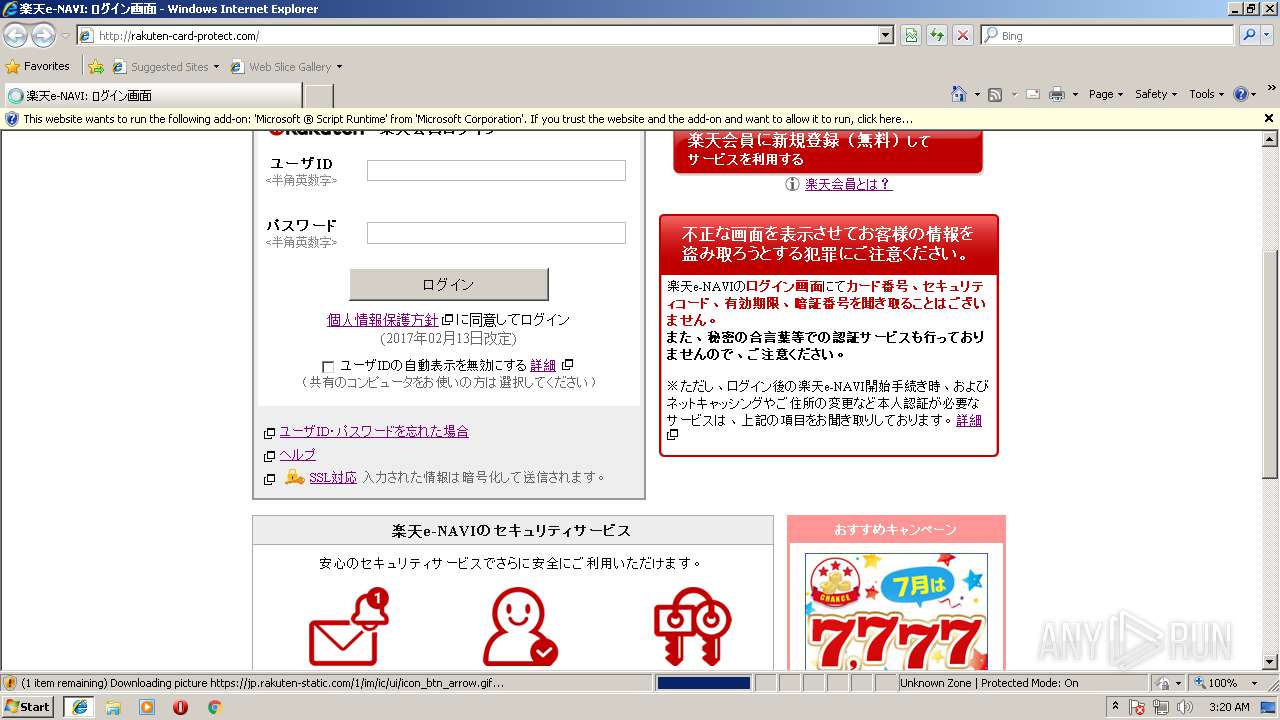Click in the ユーザID input field
Screen dimensions: 1280x720
coord(496,171)
